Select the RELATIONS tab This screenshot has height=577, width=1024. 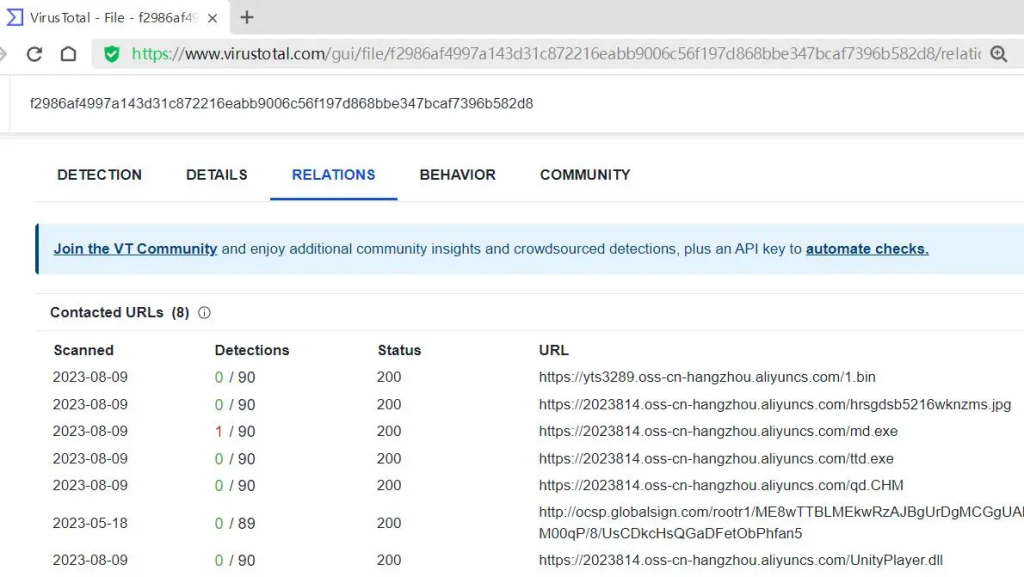[333, 175]
